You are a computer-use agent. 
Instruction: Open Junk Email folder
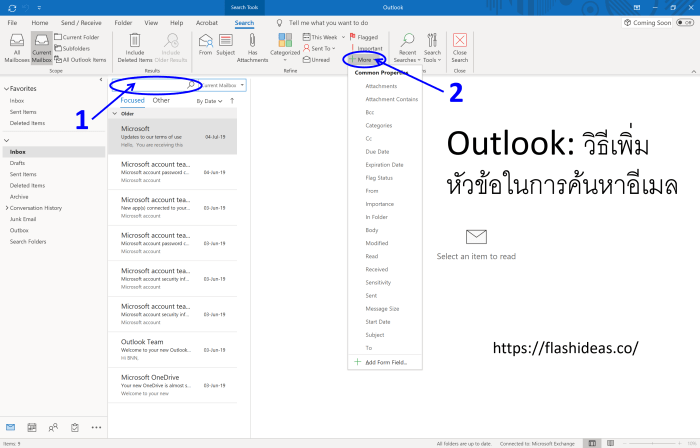(23, 219)
